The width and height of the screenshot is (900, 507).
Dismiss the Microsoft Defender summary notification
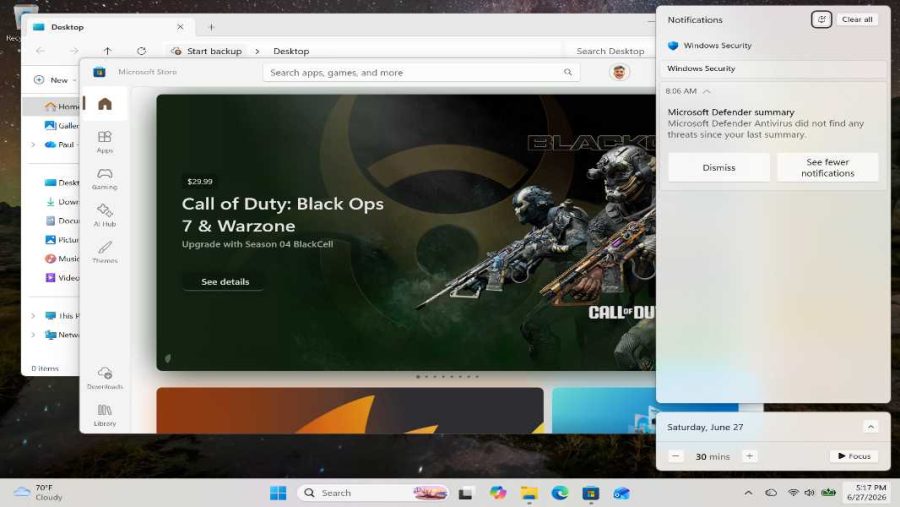click(x=719, y=167)
